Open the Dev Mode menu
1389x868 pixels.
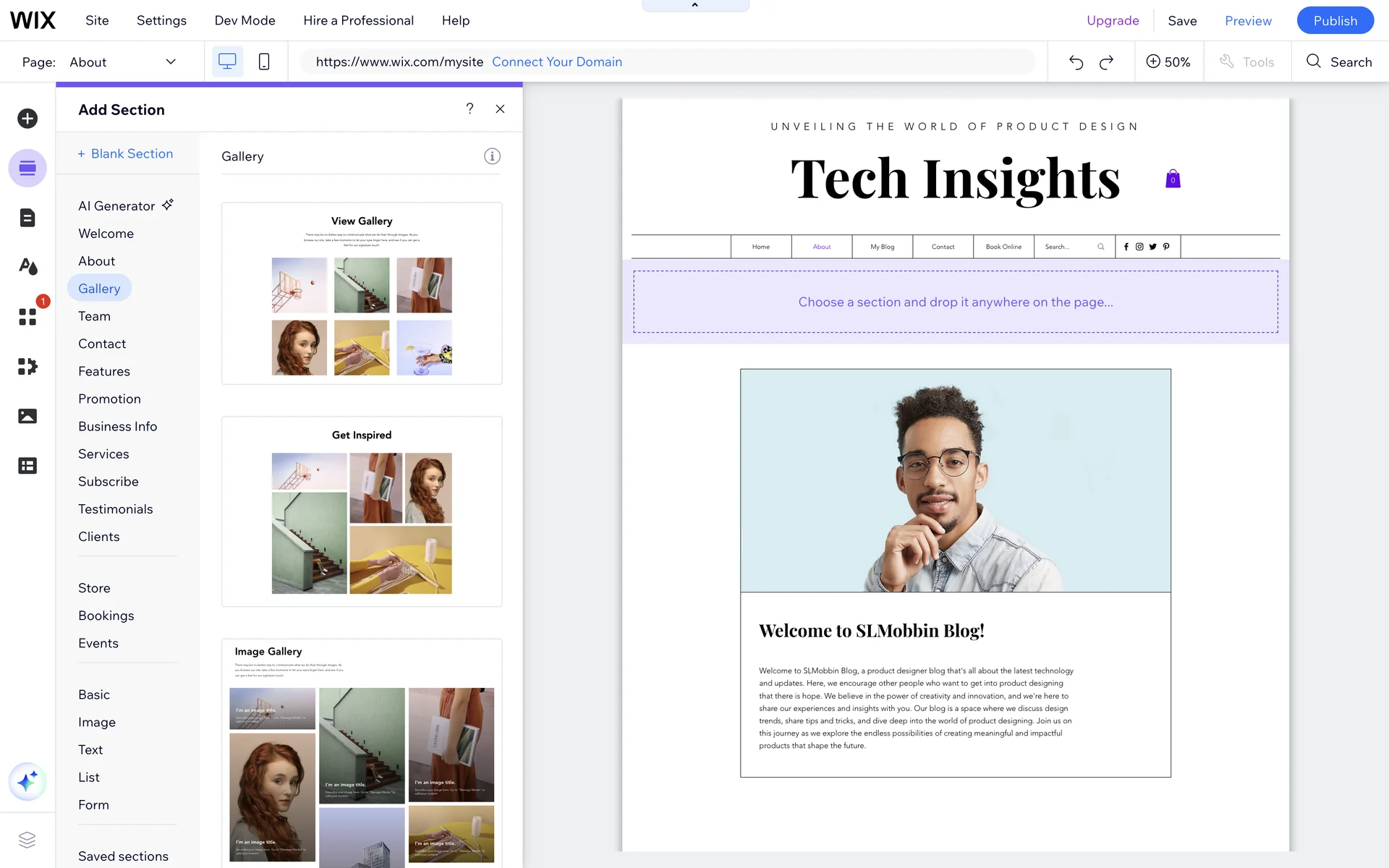click(x=245, y=20)
